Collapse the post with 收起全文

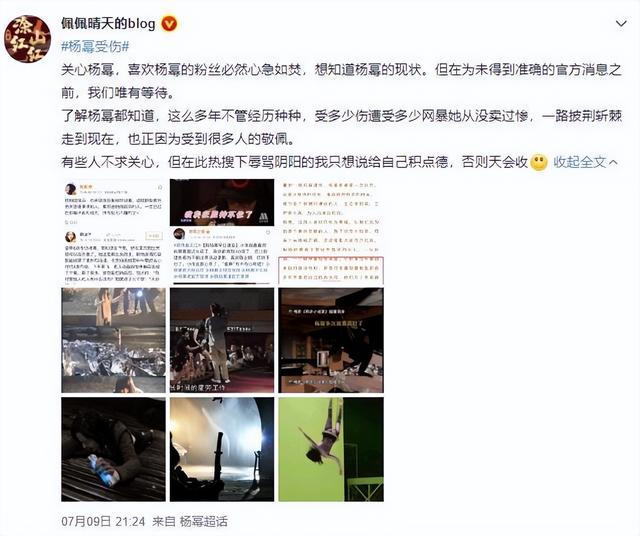pos(580,162)
